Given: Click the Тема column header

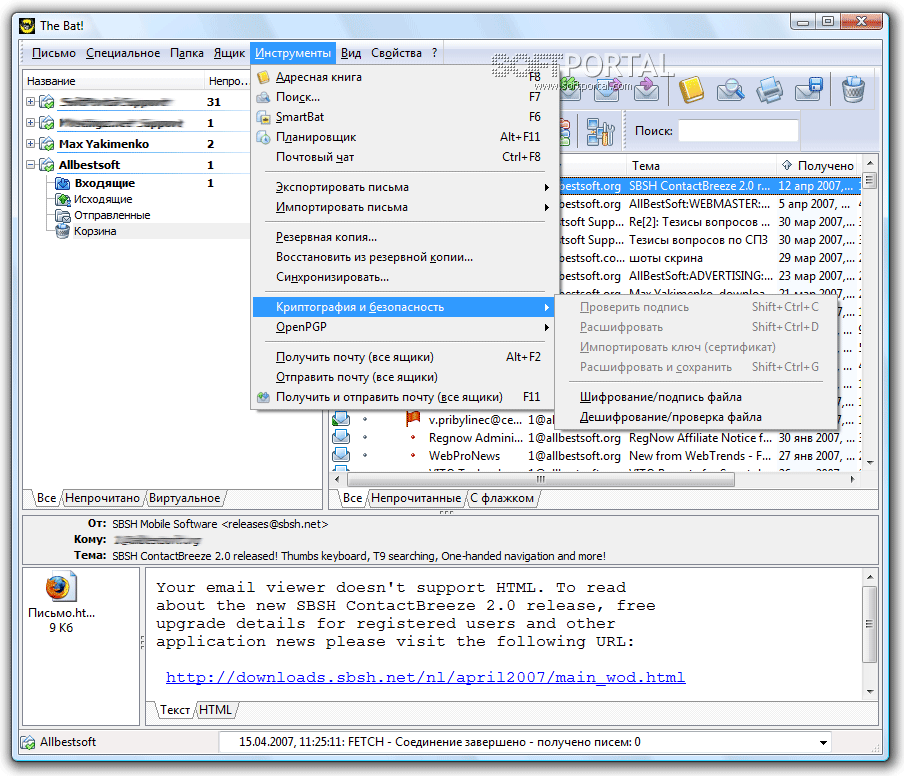Looking at the screenshot, I should (700, 166).
